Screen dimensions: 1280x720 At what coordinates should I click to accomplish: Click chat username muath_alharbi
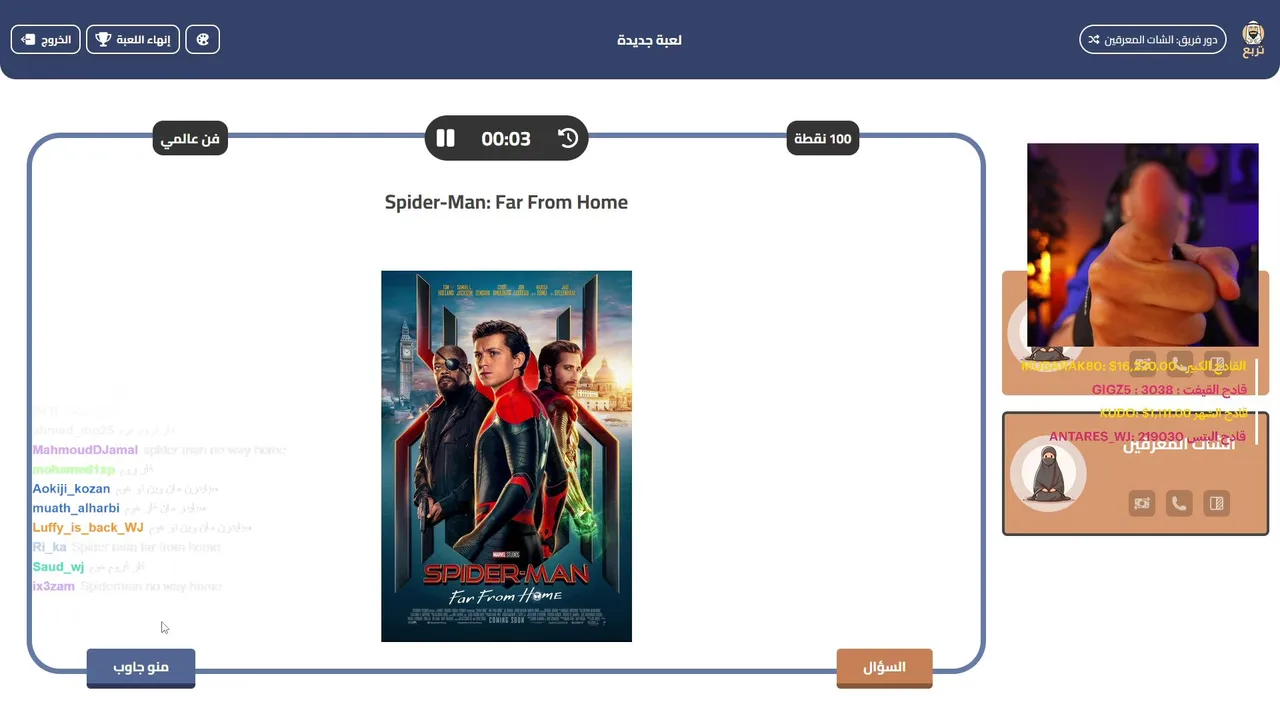coord(76,508)
